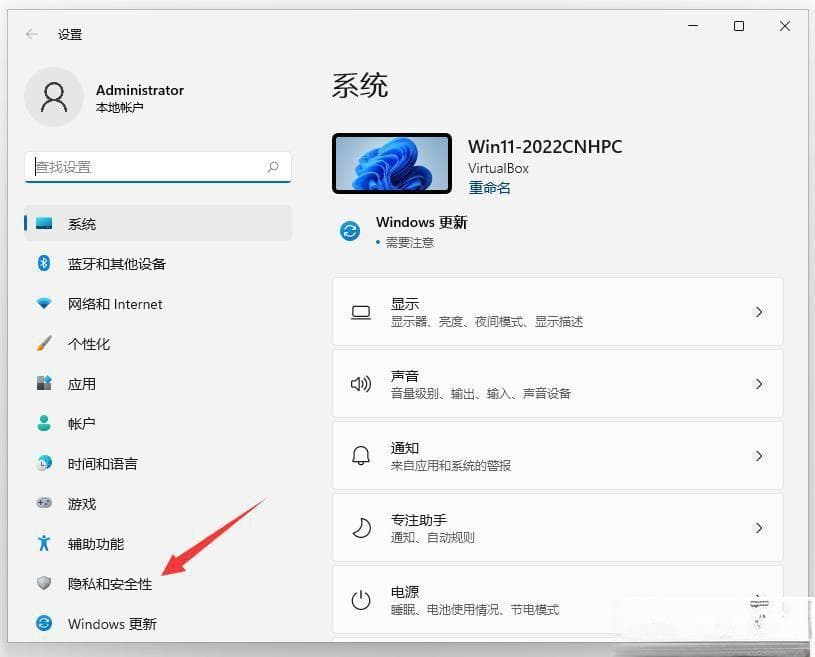Image resolution: width=815 pixels, height=657 pixels.
Task: Close the Settings window
Action: click(785, 25)
